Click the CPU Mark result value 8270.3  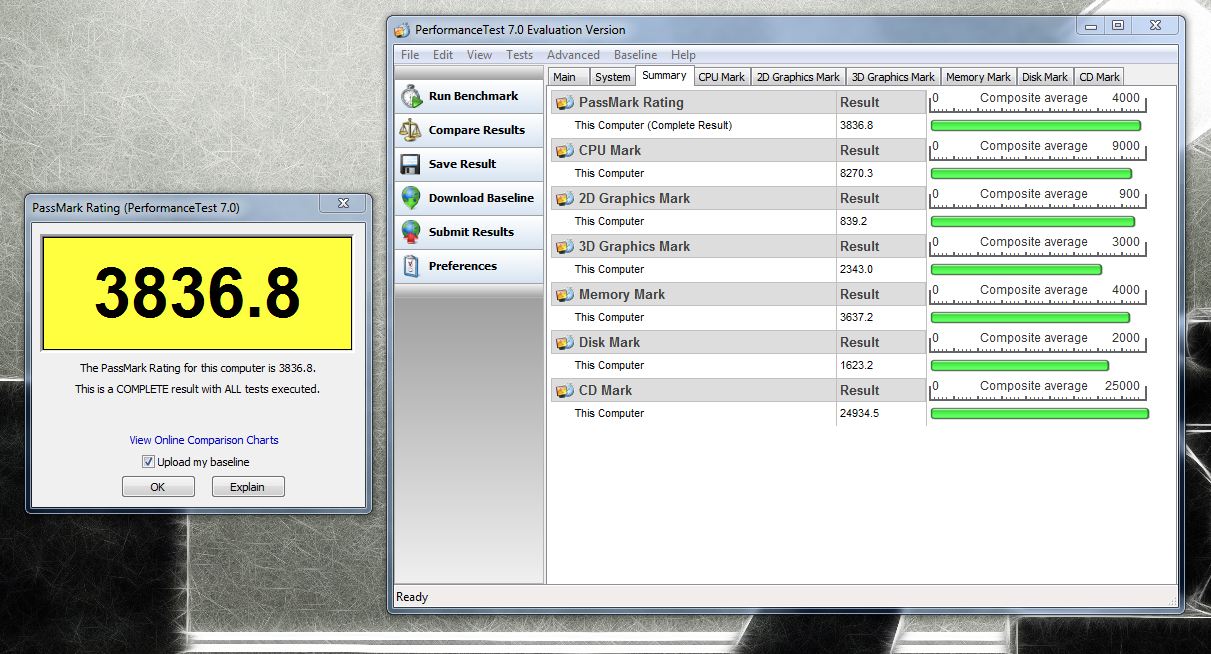[x=856, y=173]
